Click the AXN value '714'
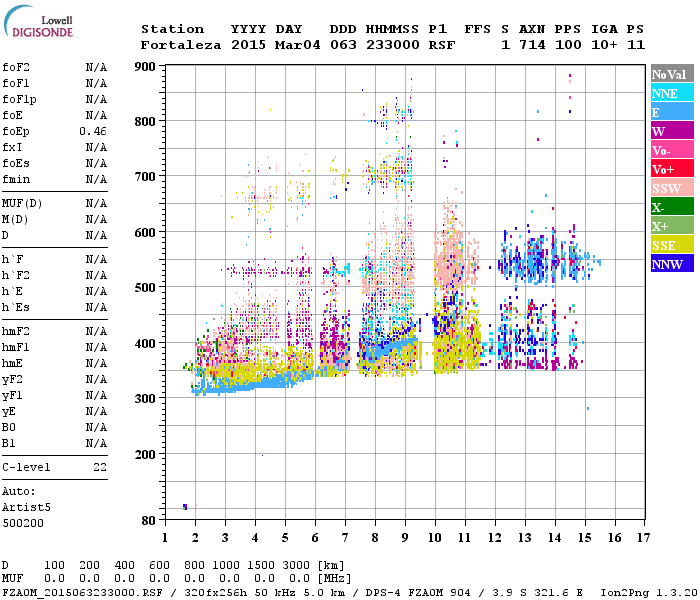The image size is (700, 600). point(532,45)
